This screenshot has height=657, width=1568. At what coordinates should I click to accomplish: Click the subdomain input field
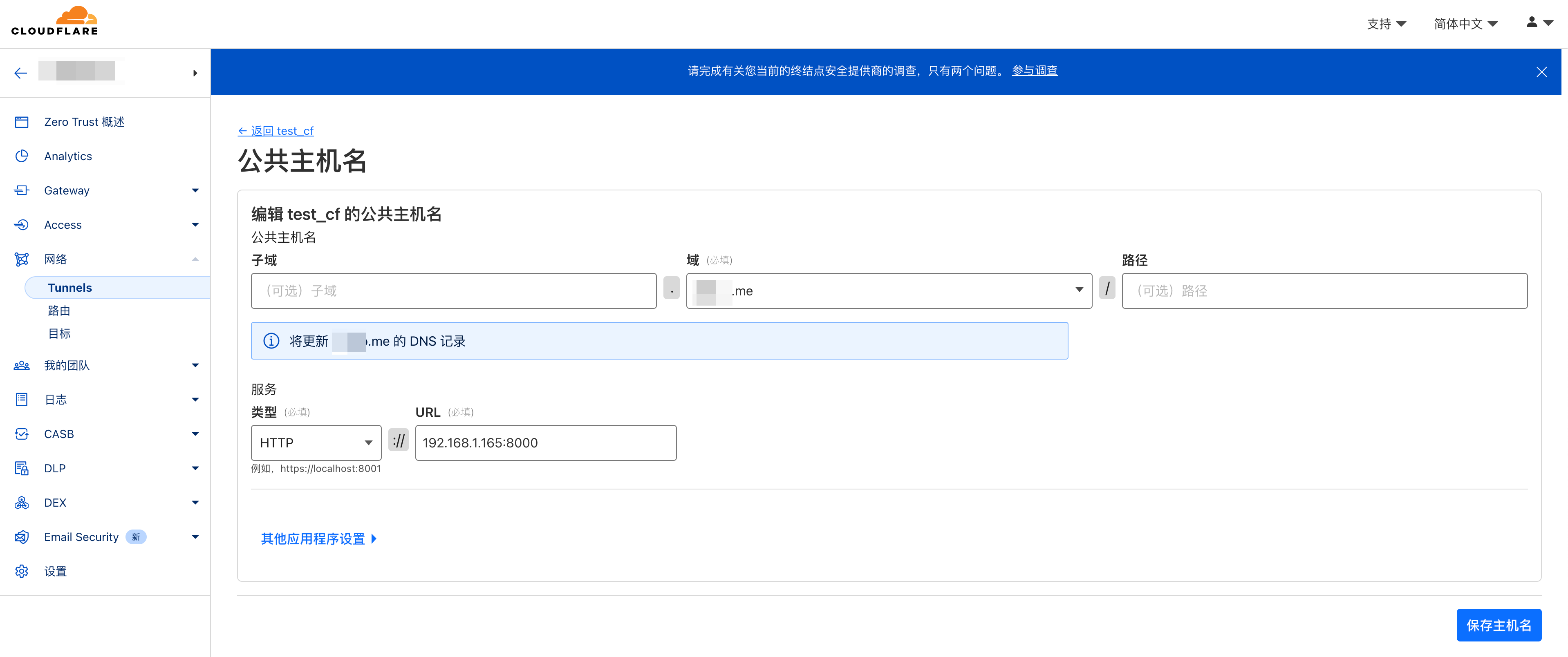453,291
